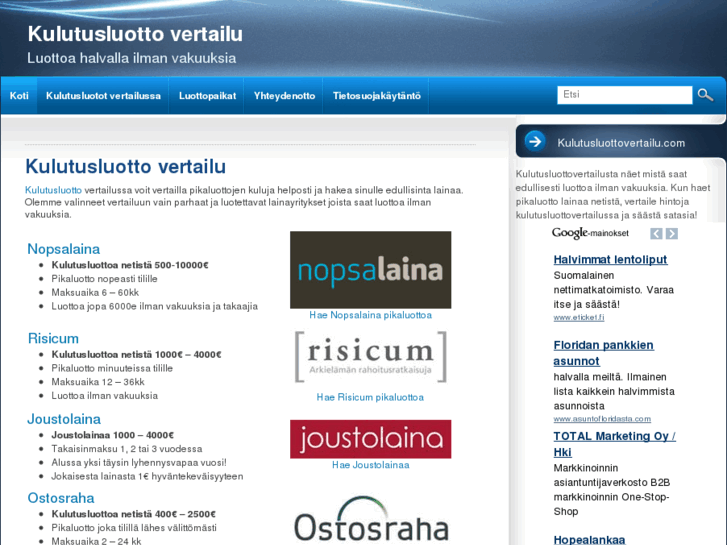Open TOTAL Marketing Oy / Hki ad link

click(x=614, y=444)
